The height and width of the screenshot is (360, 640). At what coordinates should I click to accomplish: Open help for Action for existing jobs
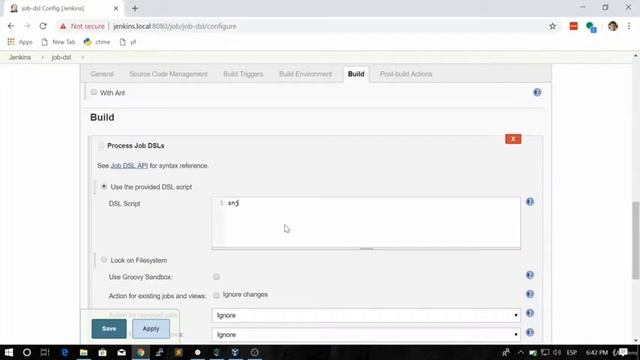click(530, 294)
